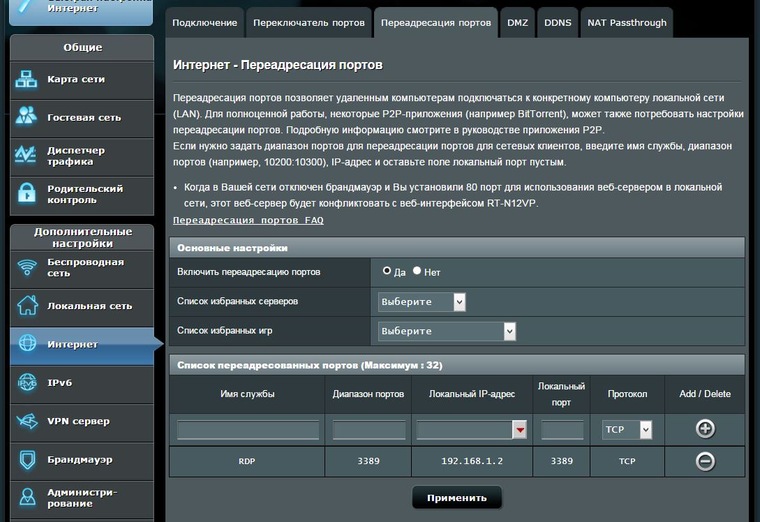Viewport: 760px width, 522px height.
Task: Click the Дополнительные настройки group header
Action: (82, 237)
